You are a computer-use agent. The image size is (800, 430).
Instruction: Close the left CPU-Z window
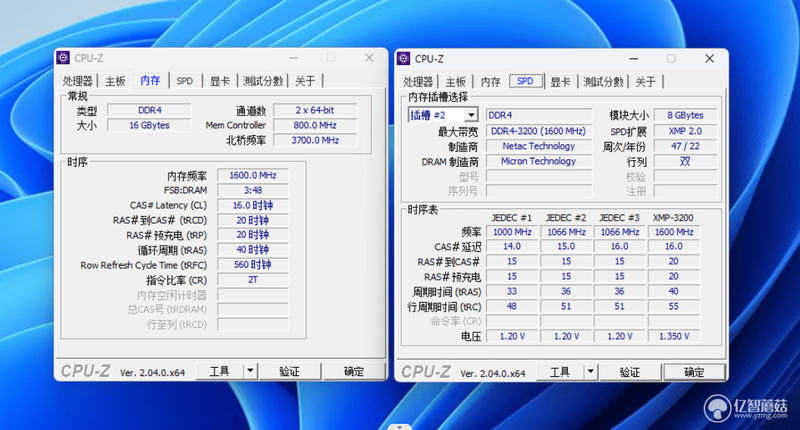coord(369,58)
